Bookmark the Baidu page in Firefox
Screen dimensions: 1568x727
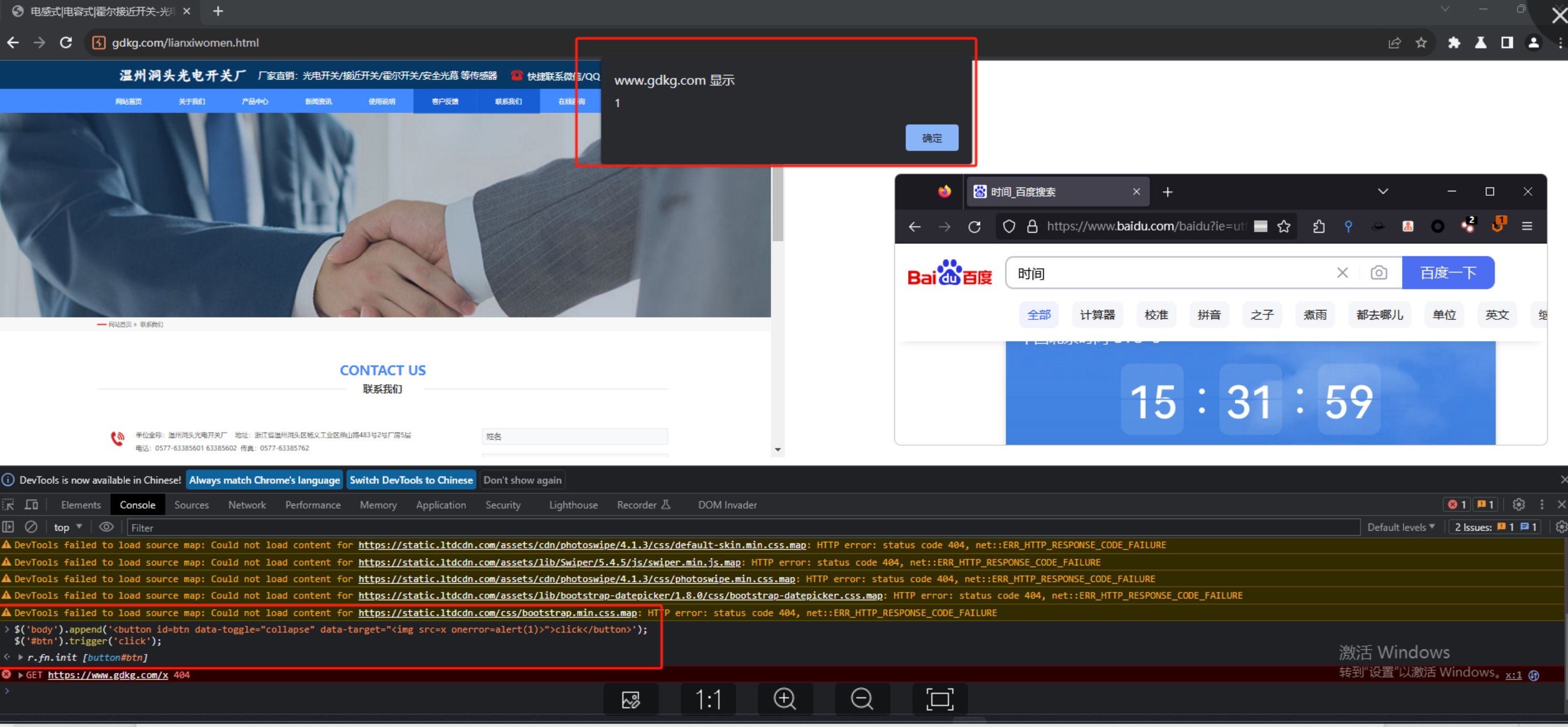(1284, 226)
